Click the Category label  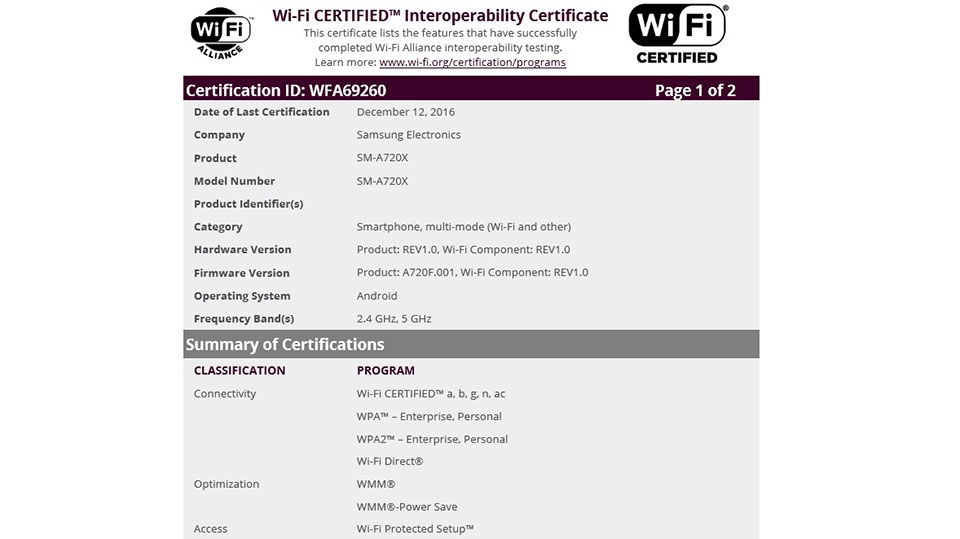pyautogui.click(x=218, y=227)
